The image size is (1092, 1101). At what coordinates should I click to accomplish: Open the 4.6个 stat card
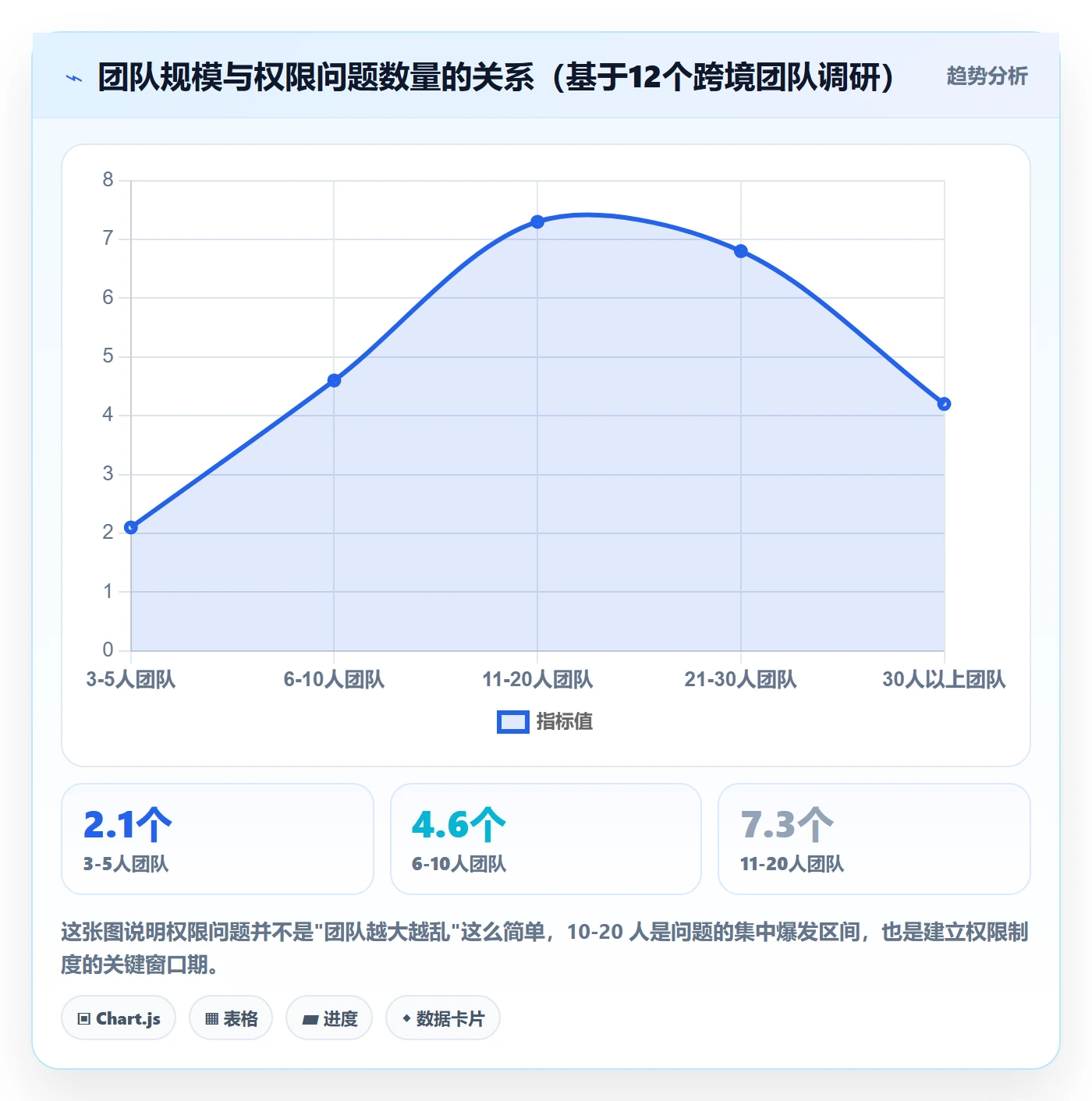(x=546, y=839)
